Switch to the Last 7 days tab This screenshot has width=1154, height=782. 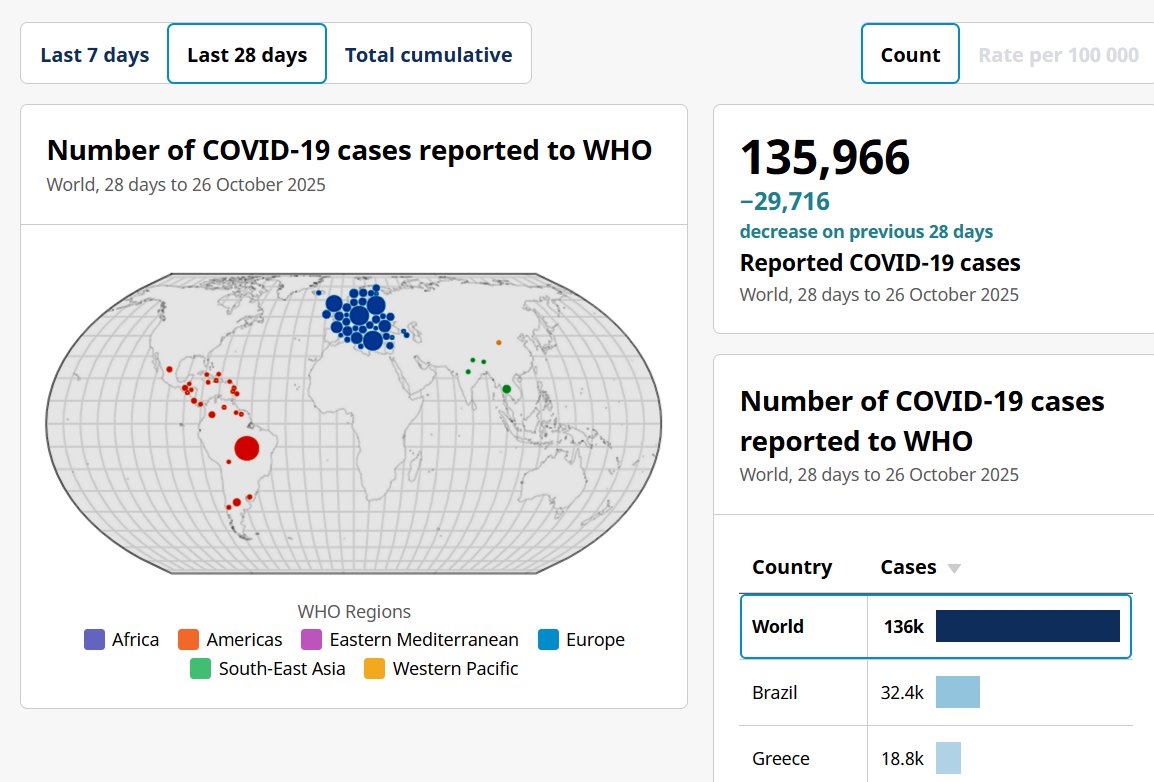[x=95, y=55]
